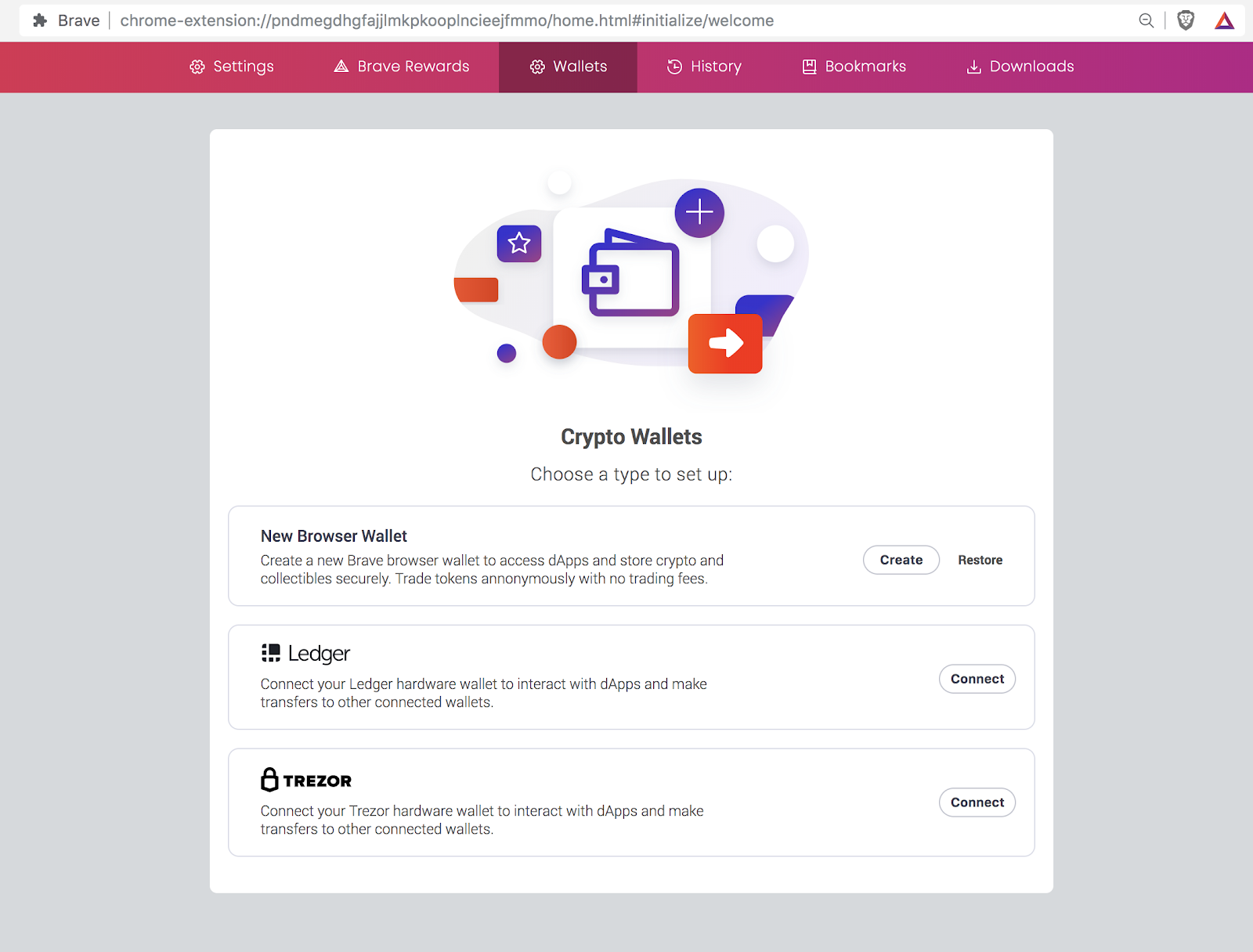
Task: Open the Bookmarks tab
Action: (854, 67)
